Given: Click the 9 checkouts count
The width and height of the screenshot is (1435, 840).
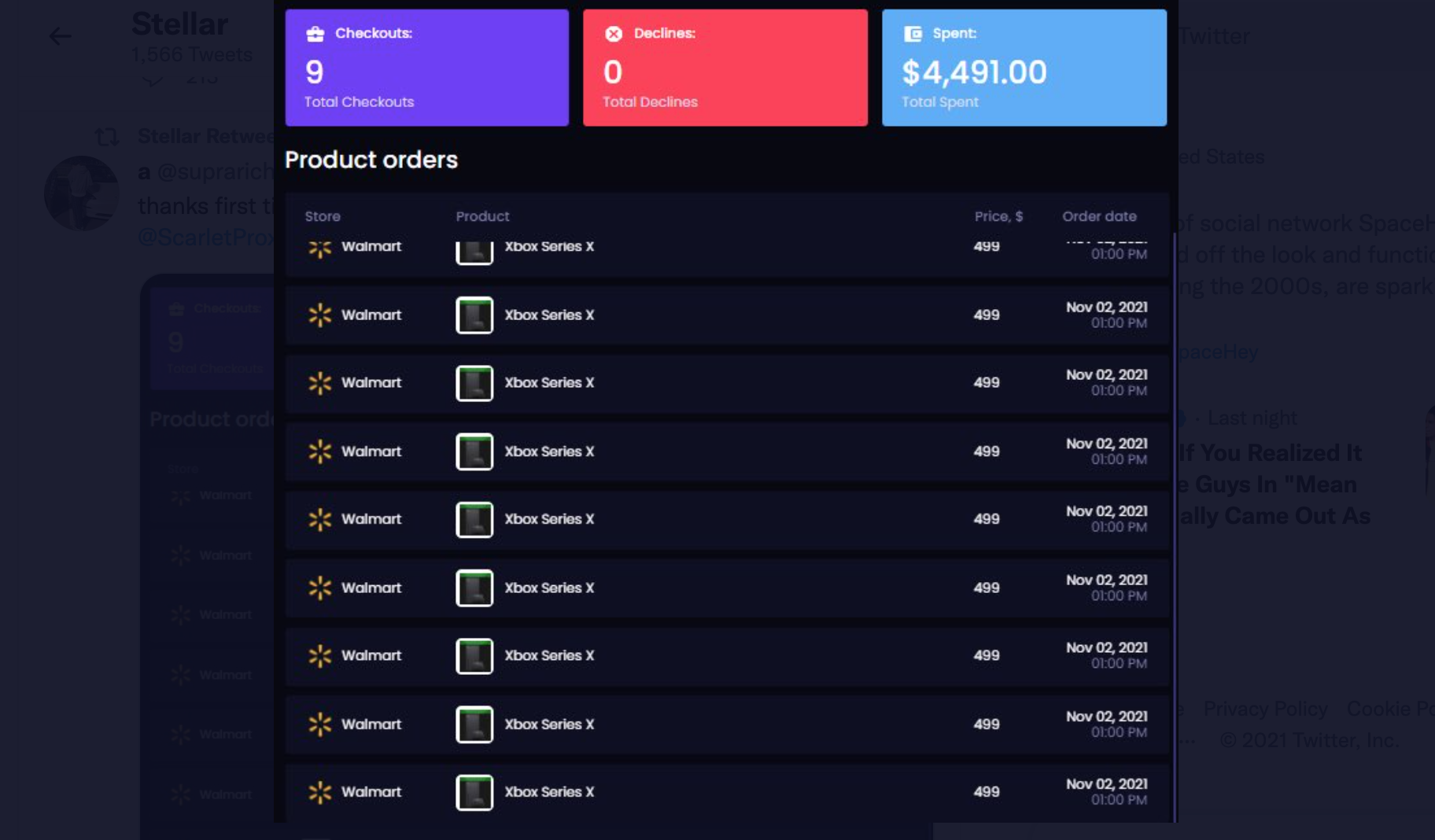Looking at the screenshot, I should 315,72.
